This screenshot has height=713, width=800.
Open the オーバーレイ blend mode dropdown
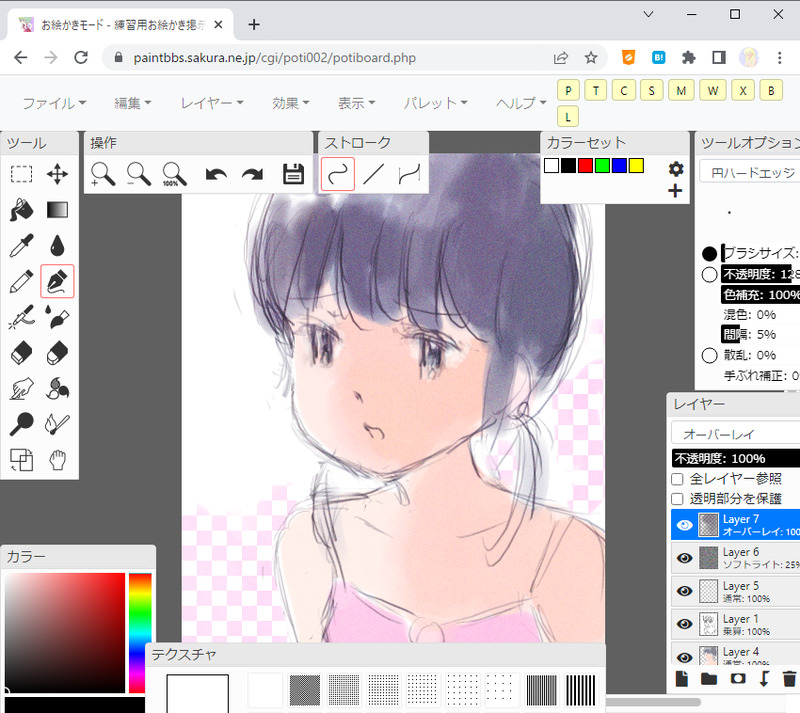coord(735,434)
